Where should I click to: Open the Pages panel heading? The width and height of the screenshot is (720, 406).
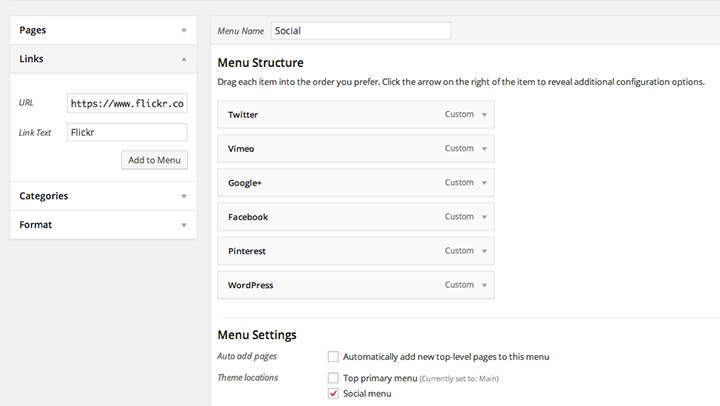click(x=33, y=30)
